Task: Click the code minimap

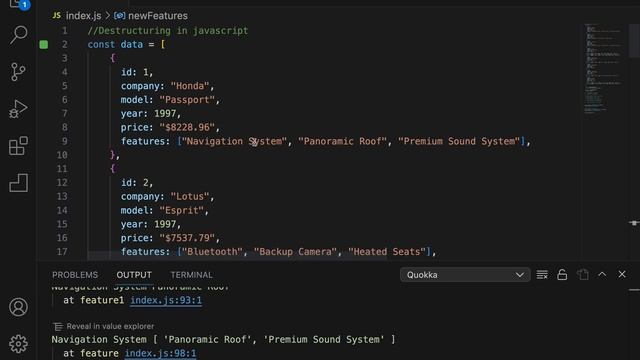Action: [x=603, y=69]
